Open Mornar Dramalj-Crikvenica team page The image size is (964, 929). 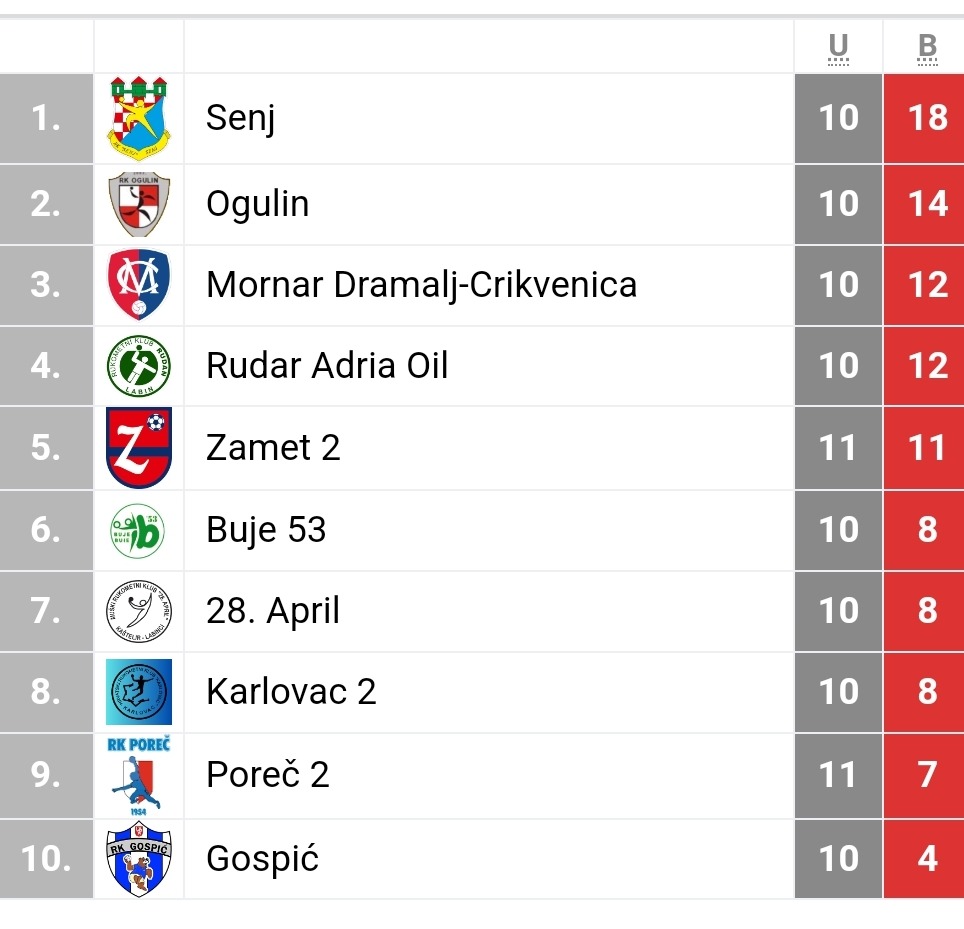click(x=421, y=285)
